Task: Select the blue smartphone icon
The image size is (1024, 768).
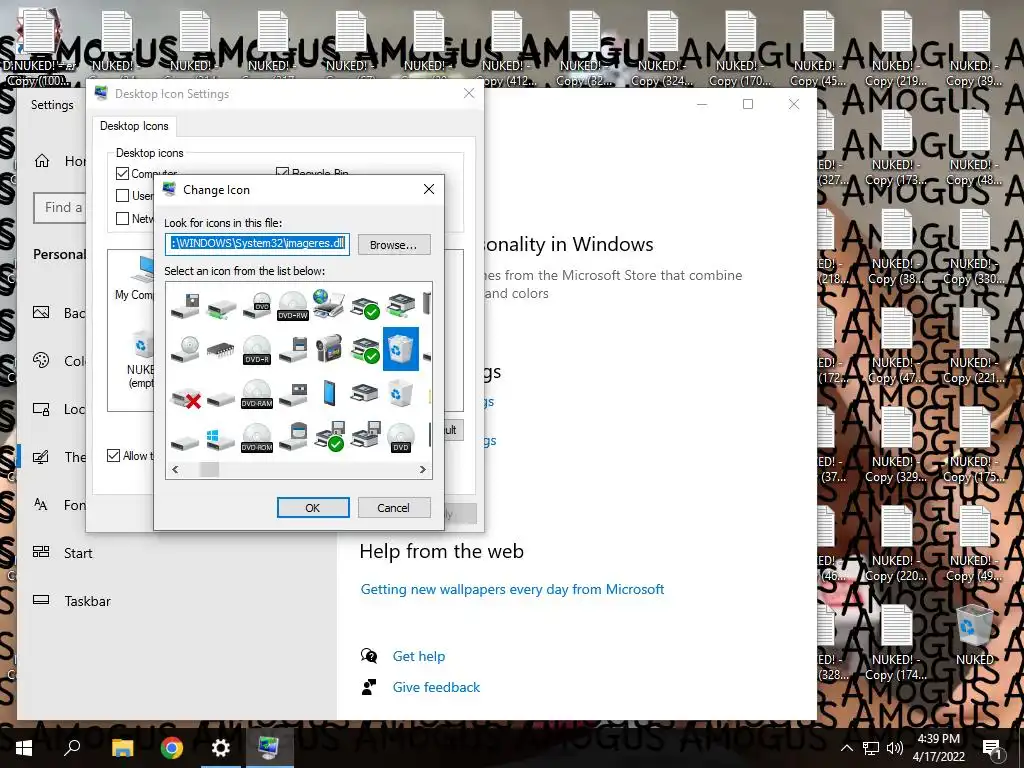Action: [329, 394]
